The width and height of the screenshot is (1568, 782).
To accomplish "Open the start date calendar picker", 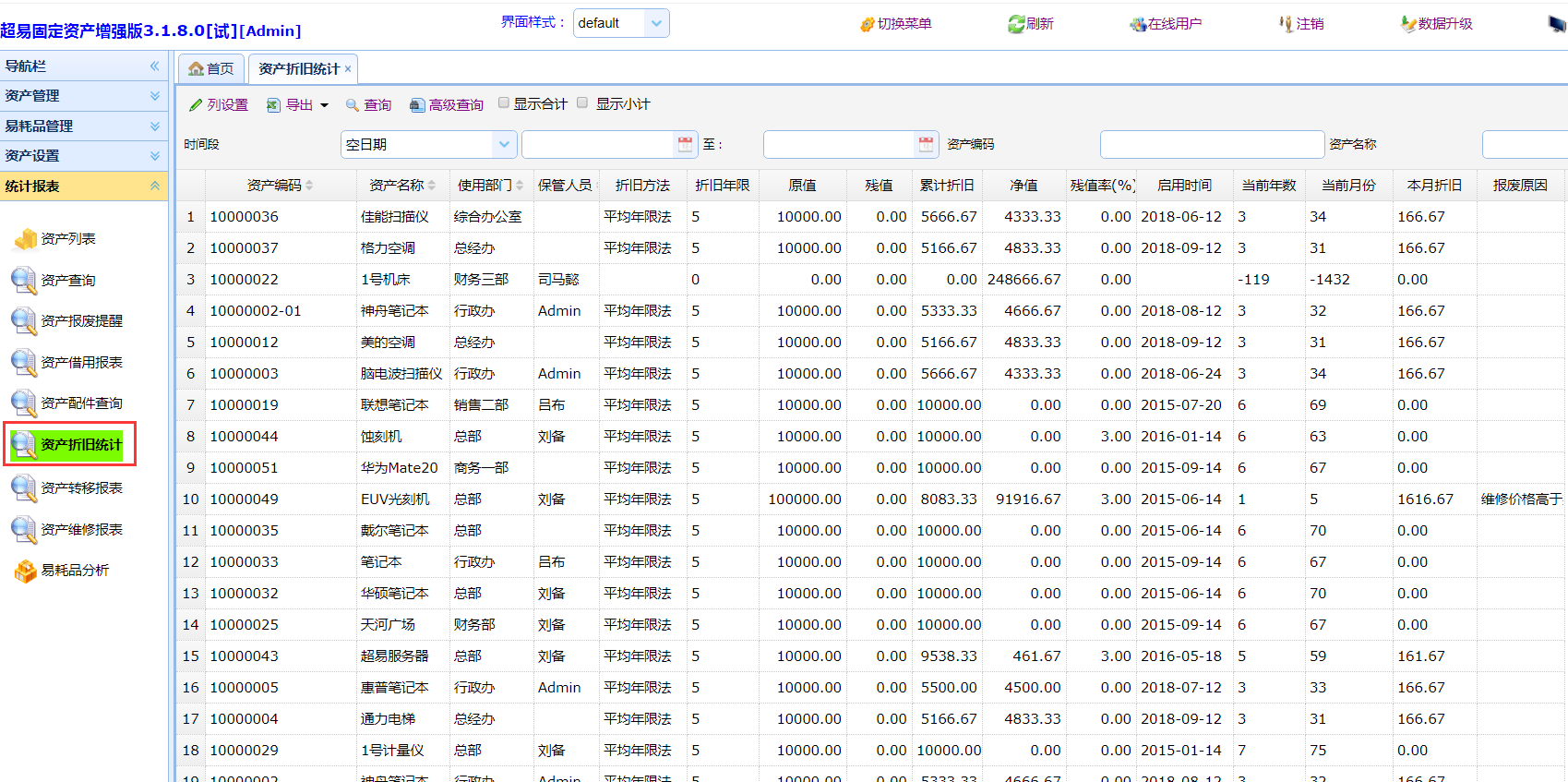I will 685,144.
